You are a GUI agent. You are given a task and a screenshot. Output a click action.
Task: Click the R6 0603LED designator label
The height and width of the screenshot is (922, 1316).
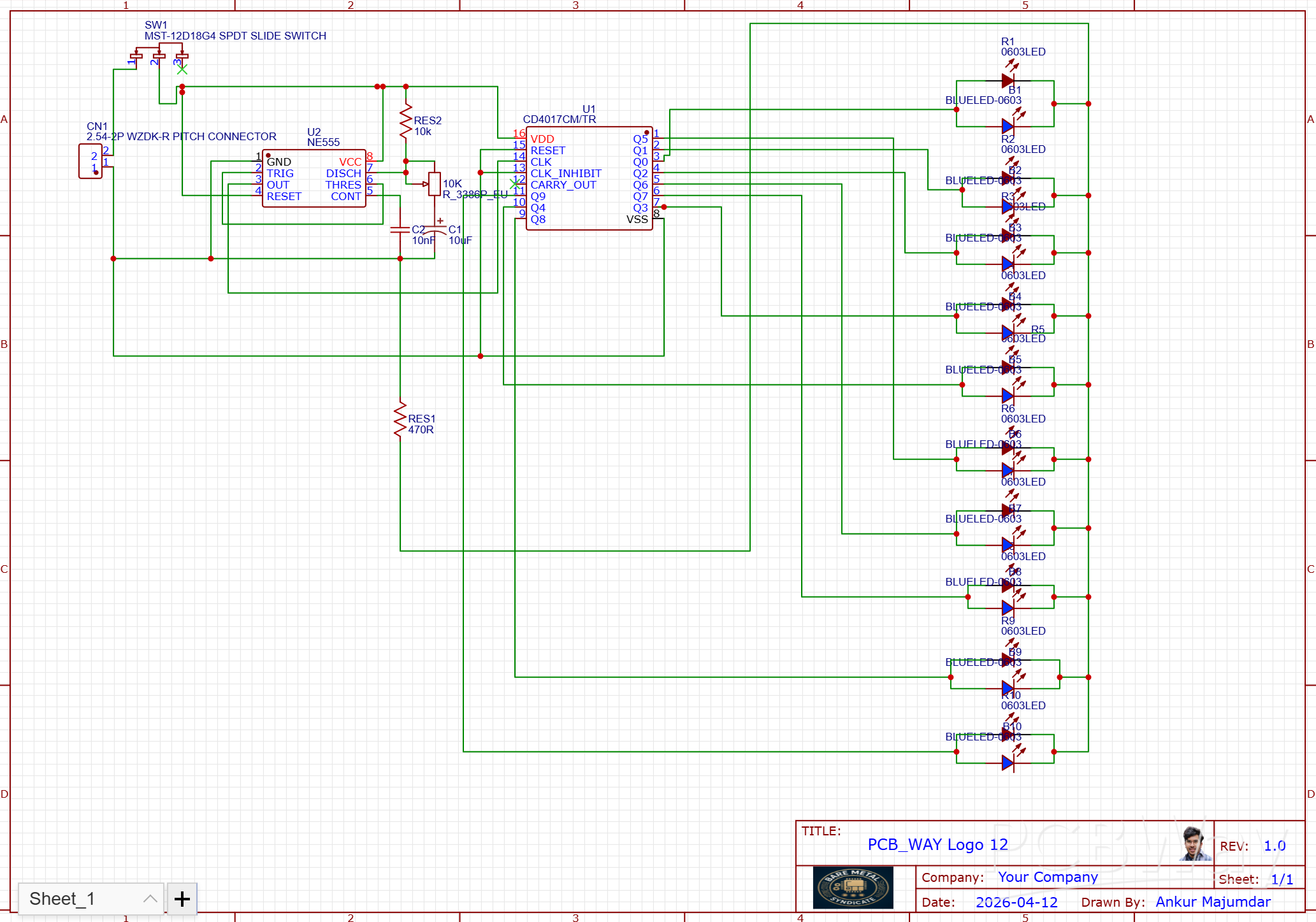coord(1023,414)
